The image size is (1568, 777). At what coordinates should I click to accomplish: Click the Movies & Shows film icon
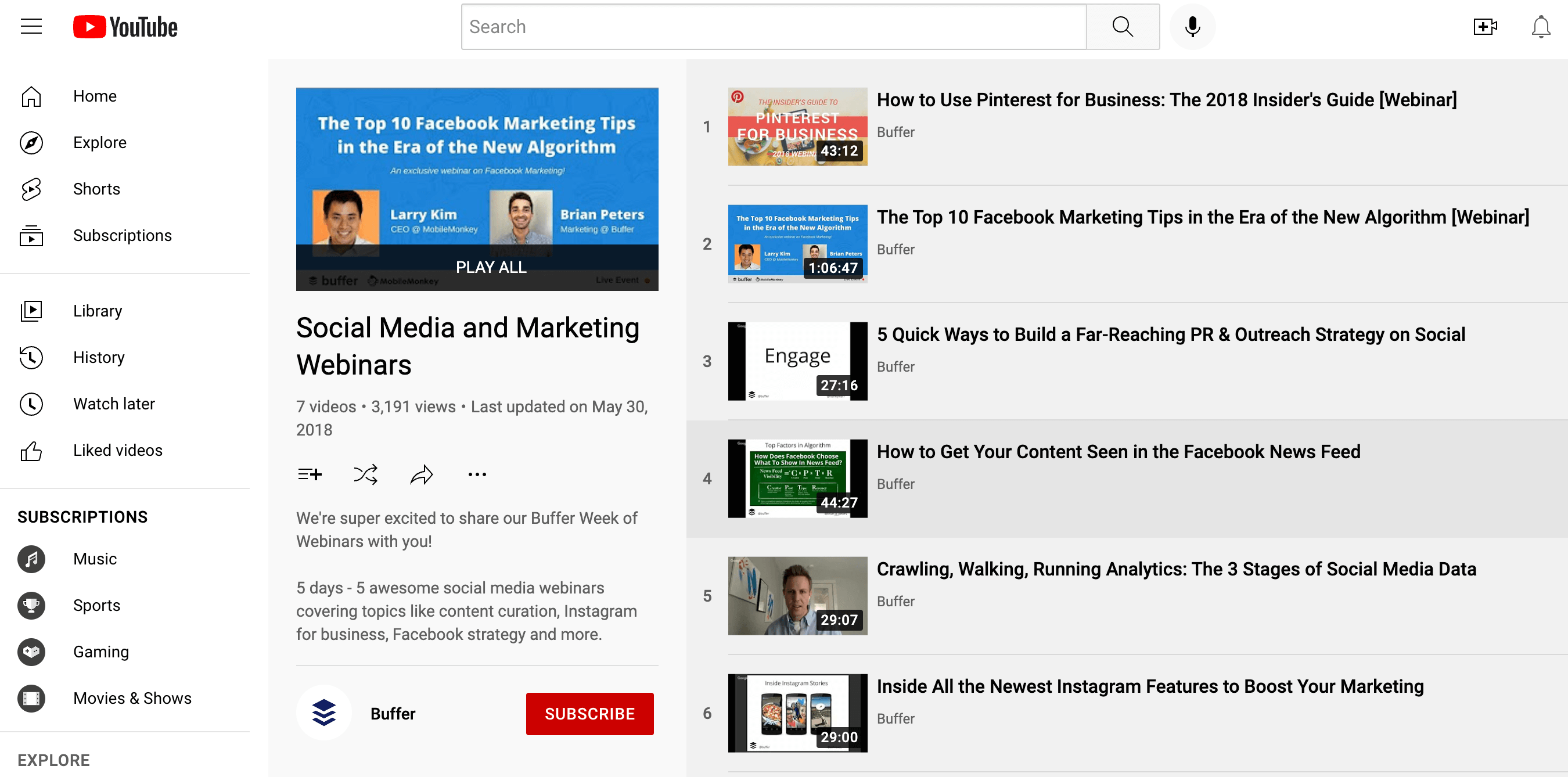point(31,698)
